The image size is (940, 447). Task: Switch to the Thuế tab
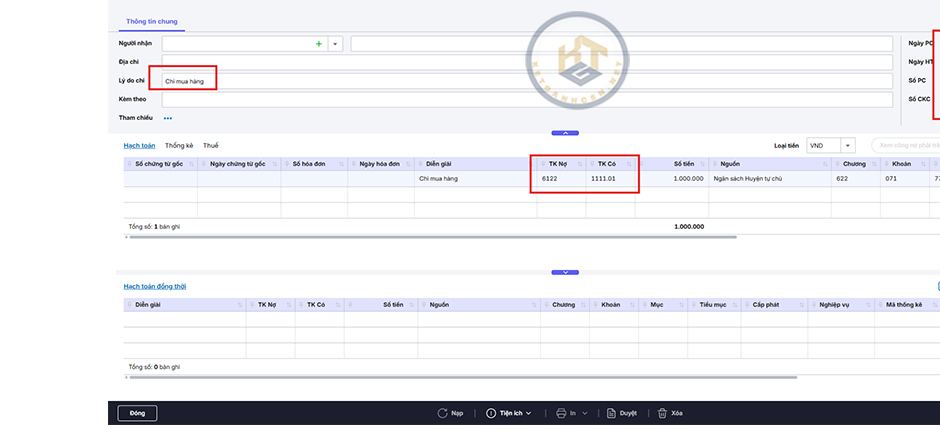[x=211, y=145]
